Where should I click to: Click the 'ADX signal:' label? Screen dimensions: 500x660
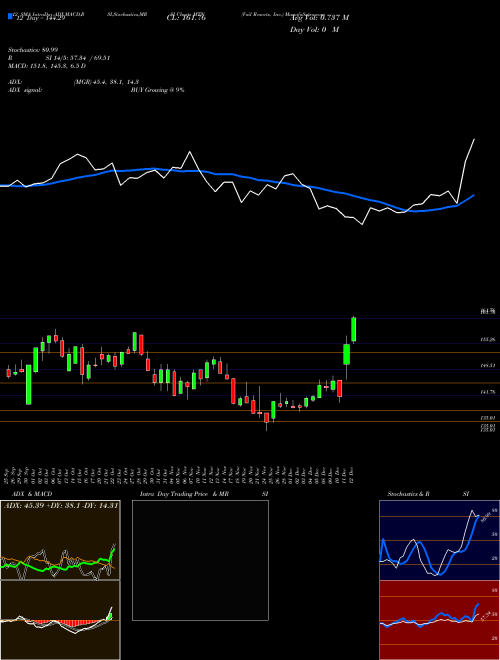click(x=25, y=90)
